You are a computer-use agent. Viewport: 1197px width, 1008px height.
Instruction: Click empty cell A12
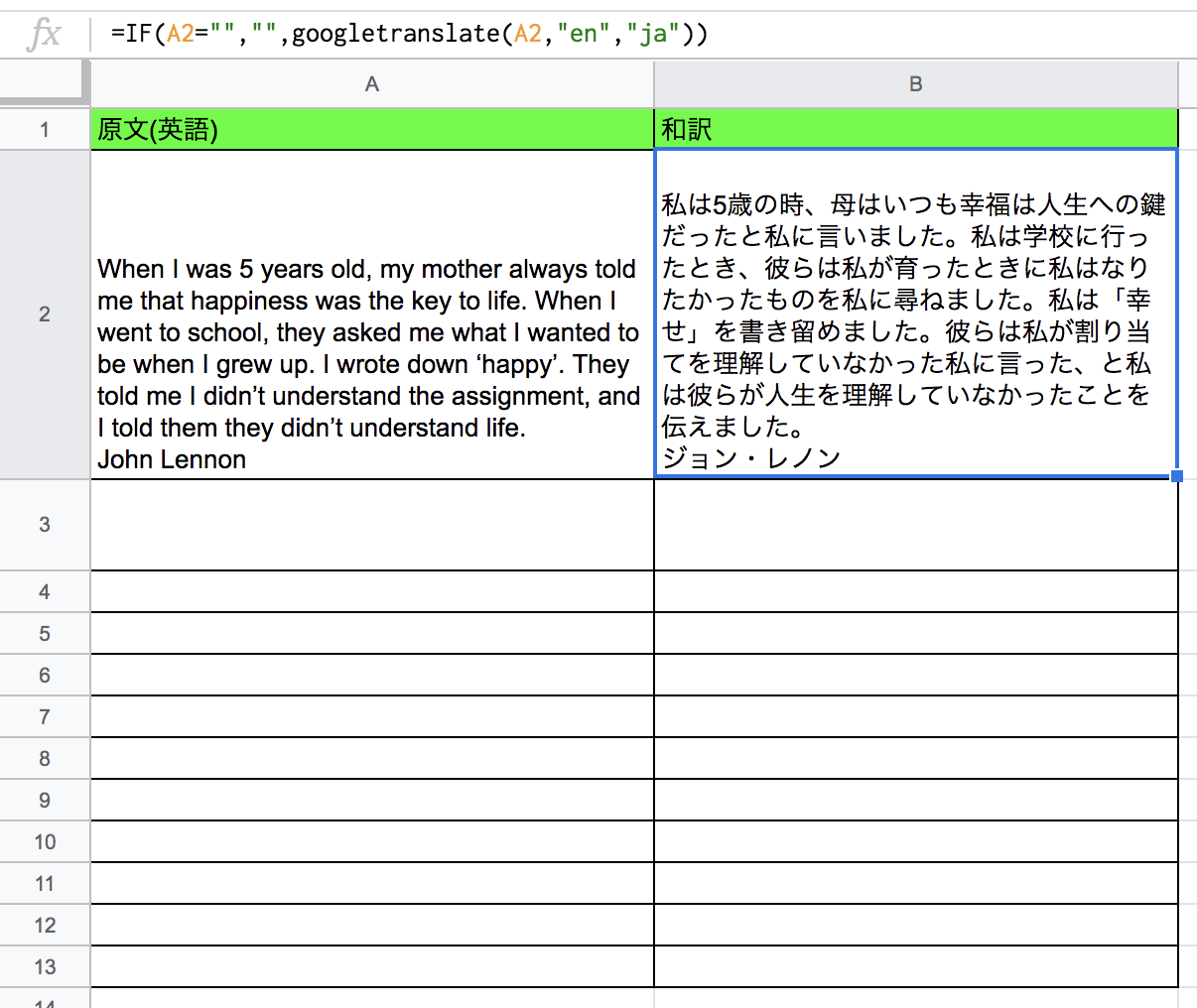(x=372, y=925)
